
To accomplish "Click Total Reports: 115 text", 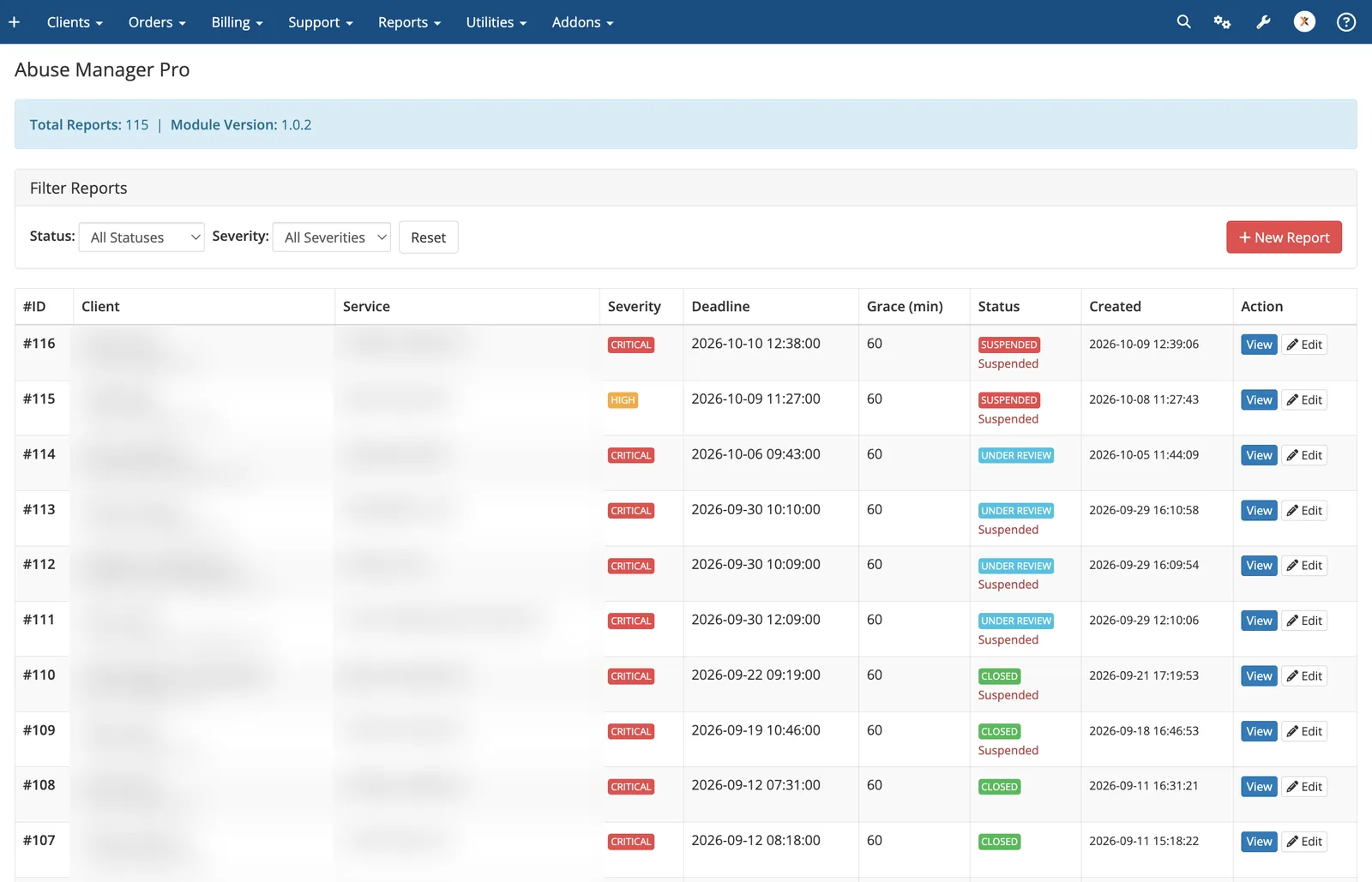I will (89, 125).
